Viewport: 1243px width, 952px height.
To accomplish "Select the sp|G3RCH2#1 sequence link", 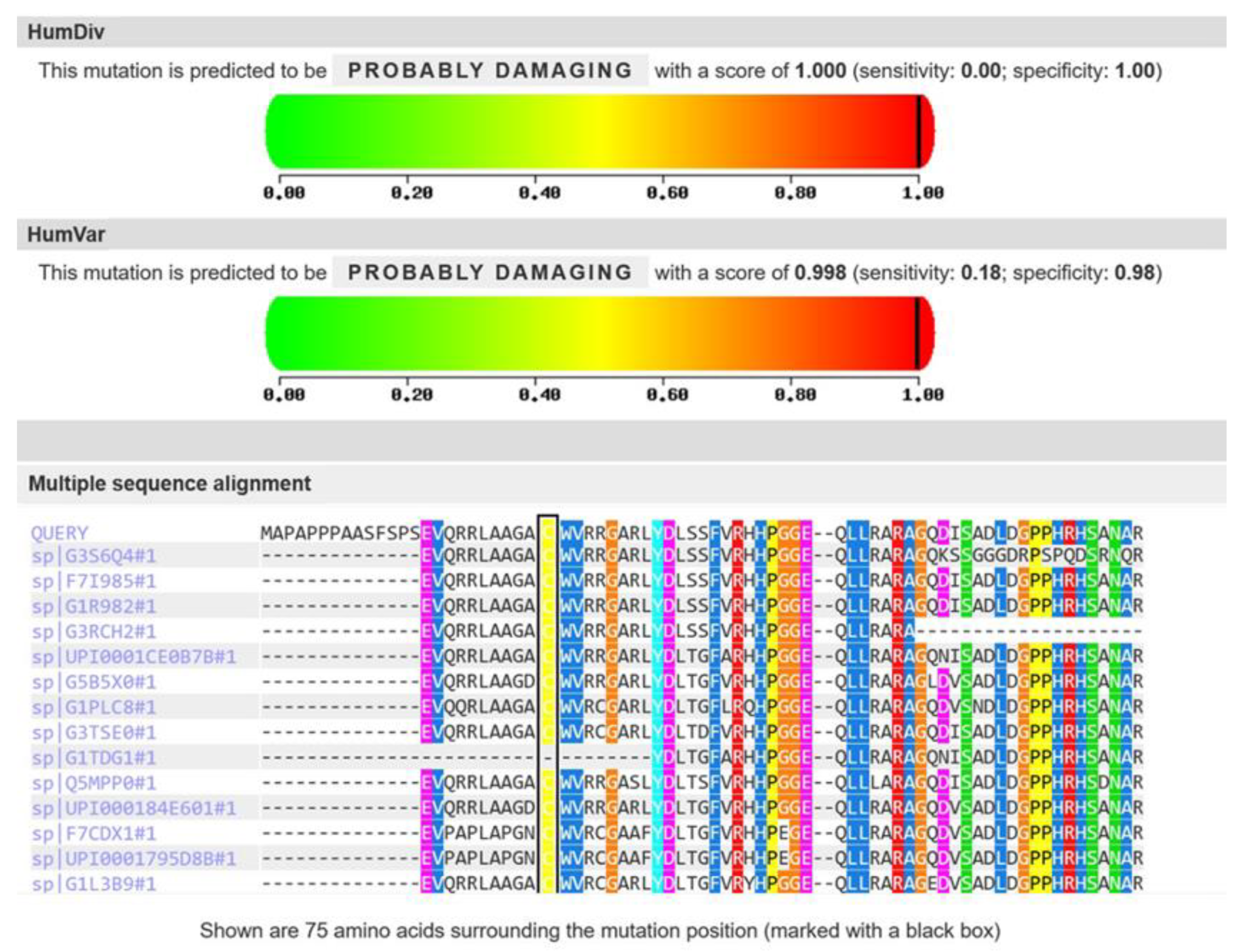I will point(93,632).
